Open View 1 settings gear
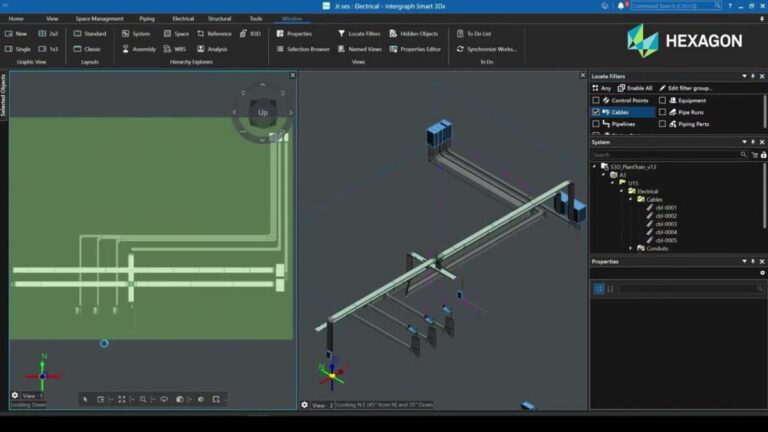768x432 pixels. [15, 395]
